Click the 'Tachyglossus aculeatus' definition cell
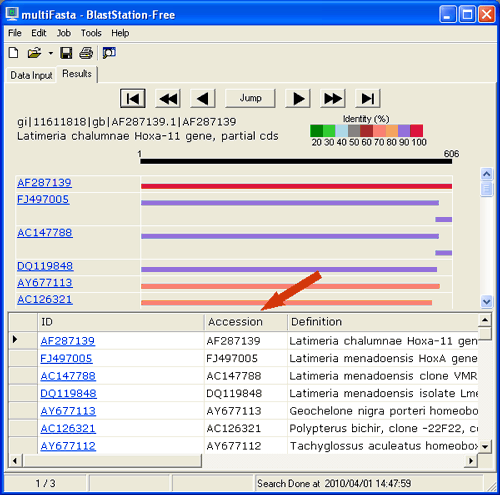Screen dimensions: 500x495 [383, 446]
